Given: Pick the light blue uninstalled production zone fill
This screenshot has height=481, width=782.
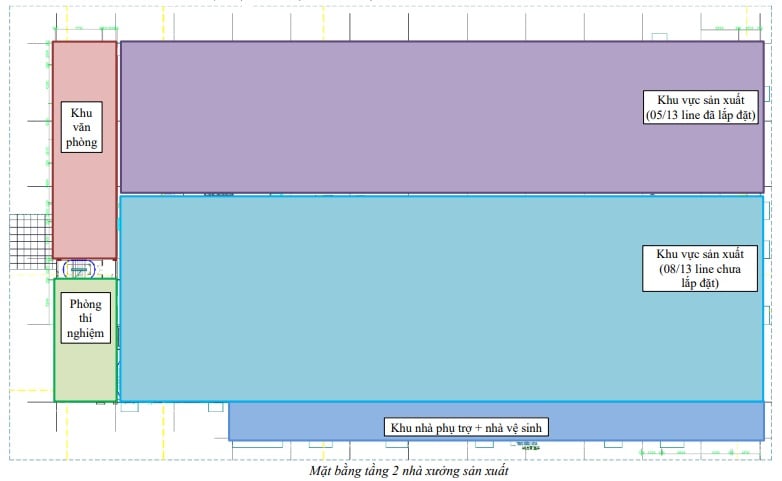Looking at the screenshot, I should click(380, 300).
